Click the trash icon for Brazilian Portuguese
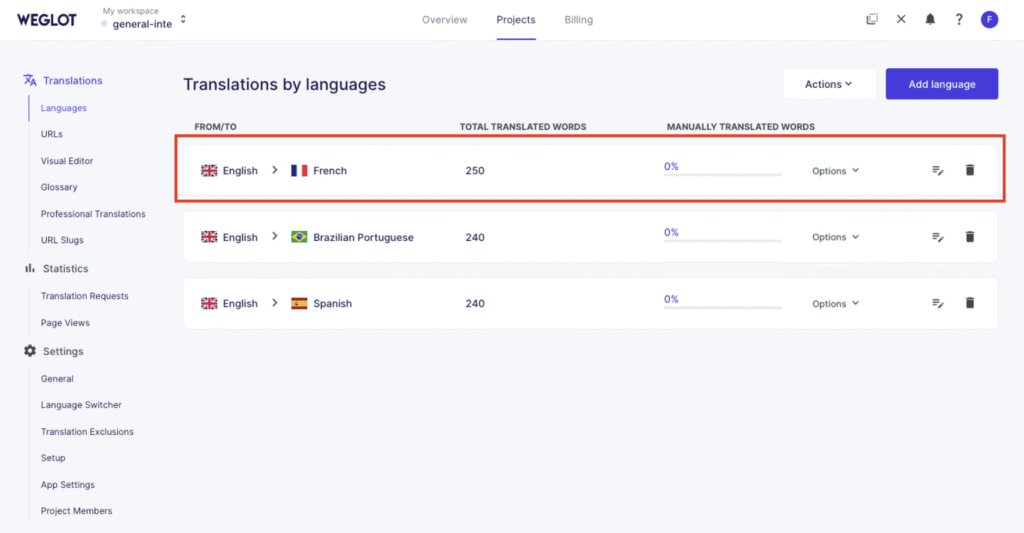The image size is (1024, 533). [969, 237]
